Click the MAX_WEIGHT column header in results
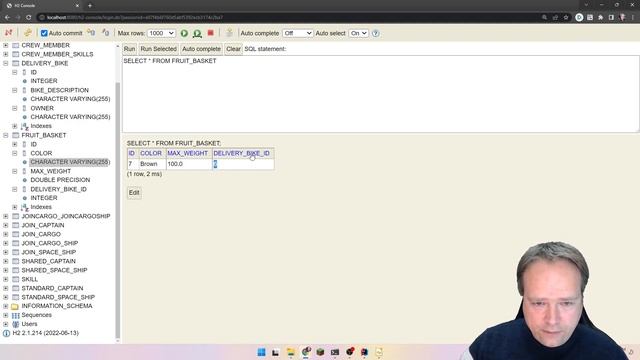 point(188,153)
